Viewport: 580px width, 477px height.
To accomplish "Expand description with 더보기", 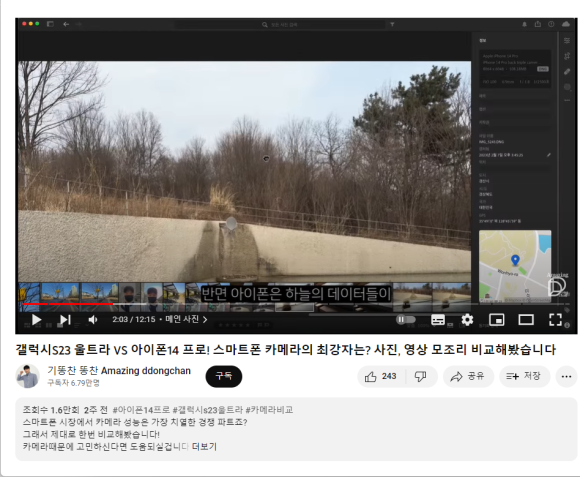I will click(x=204, y=447).
